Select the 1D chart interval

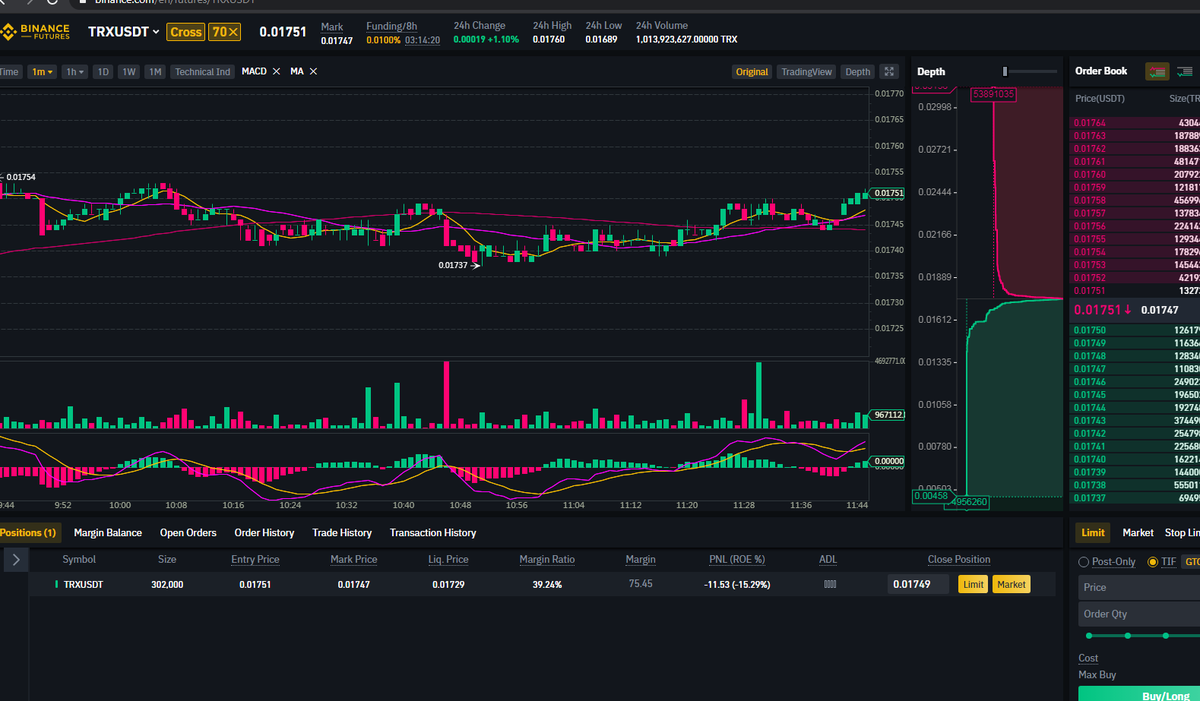[x=103, y=72]
